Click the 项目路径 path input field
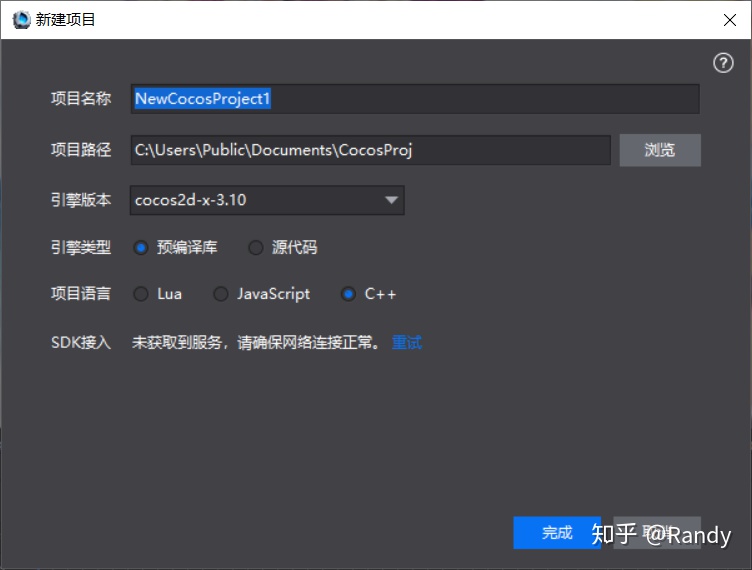The height and width of the screenshot is (570, 752). coord(370,150)
